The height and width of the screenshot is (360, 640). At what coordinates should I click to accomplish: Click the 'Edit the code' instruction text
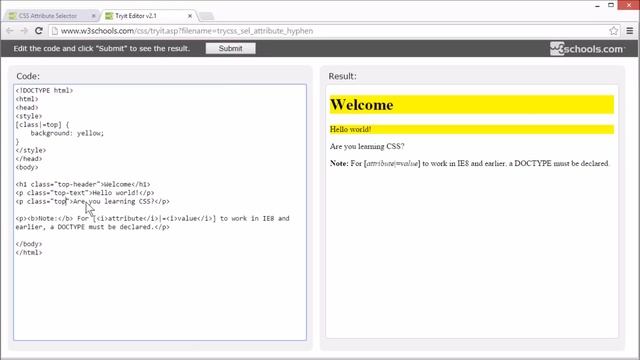click(x=102, y=48)
